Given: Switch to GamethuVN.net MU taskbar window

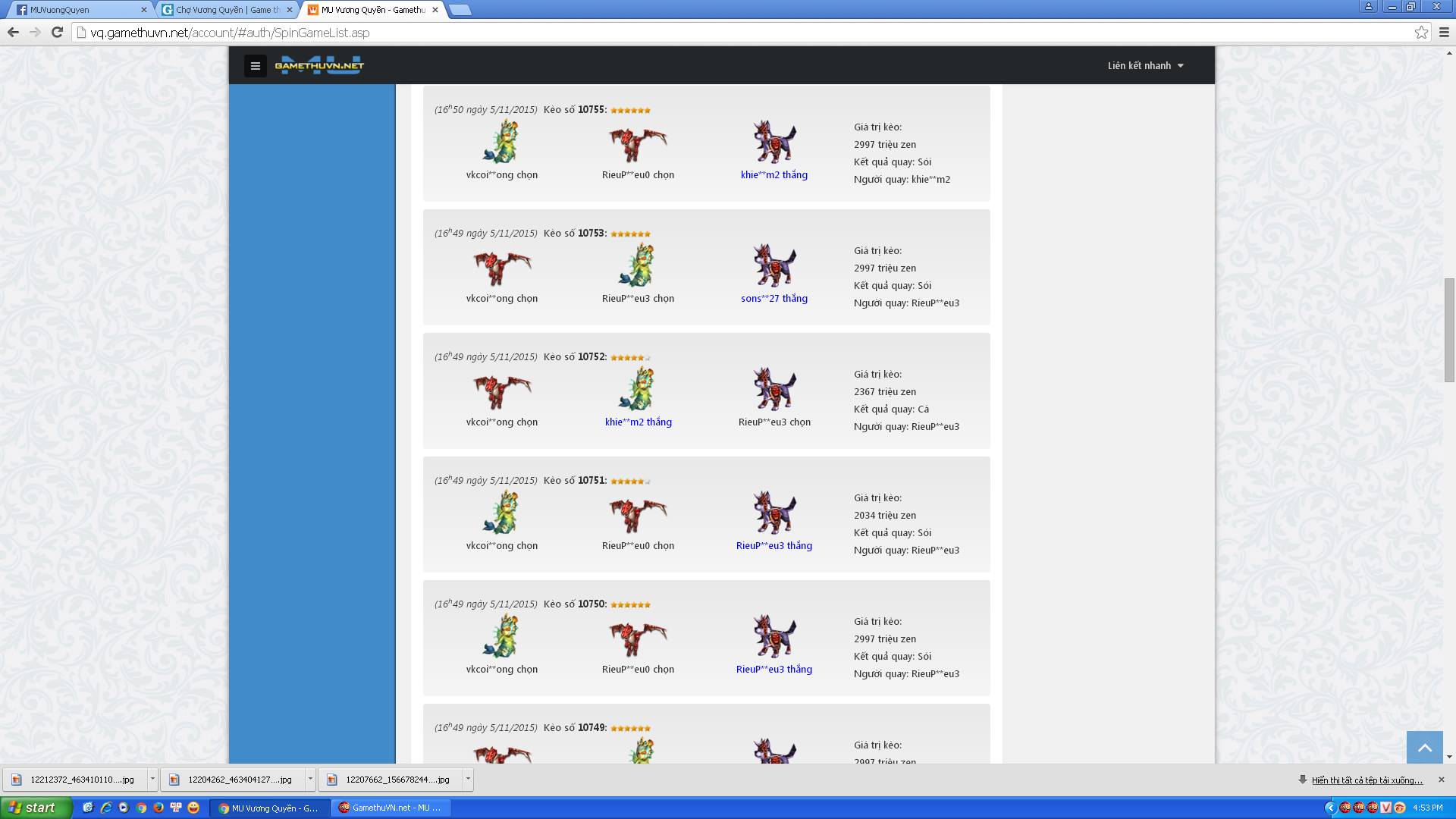Looking at the screenshot, I should point(392,808).
